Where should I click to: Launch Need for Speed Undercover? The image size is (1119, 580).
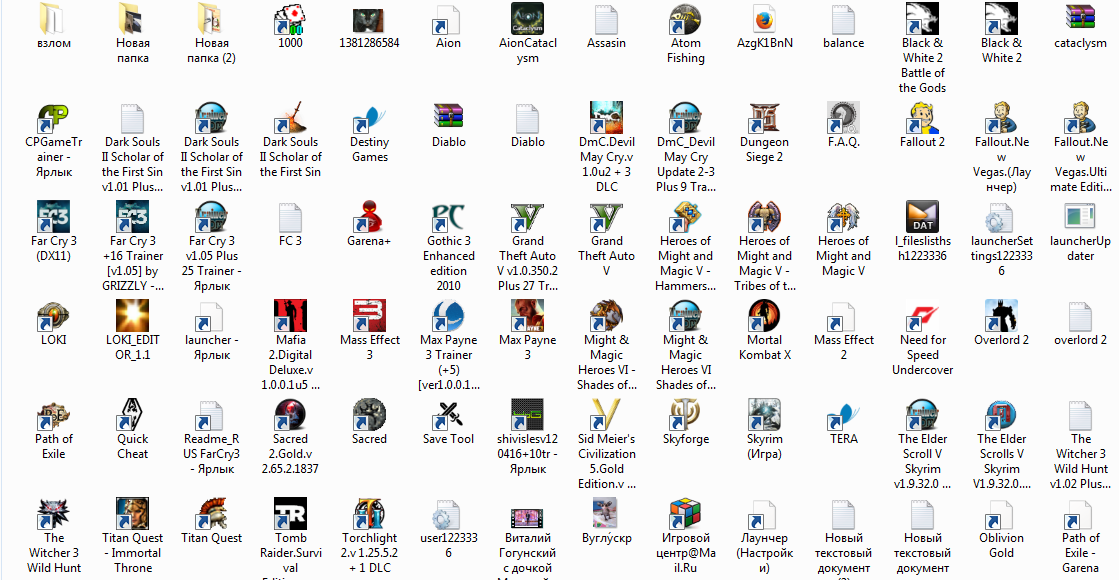pyautogui.click(x=923, y=316)
